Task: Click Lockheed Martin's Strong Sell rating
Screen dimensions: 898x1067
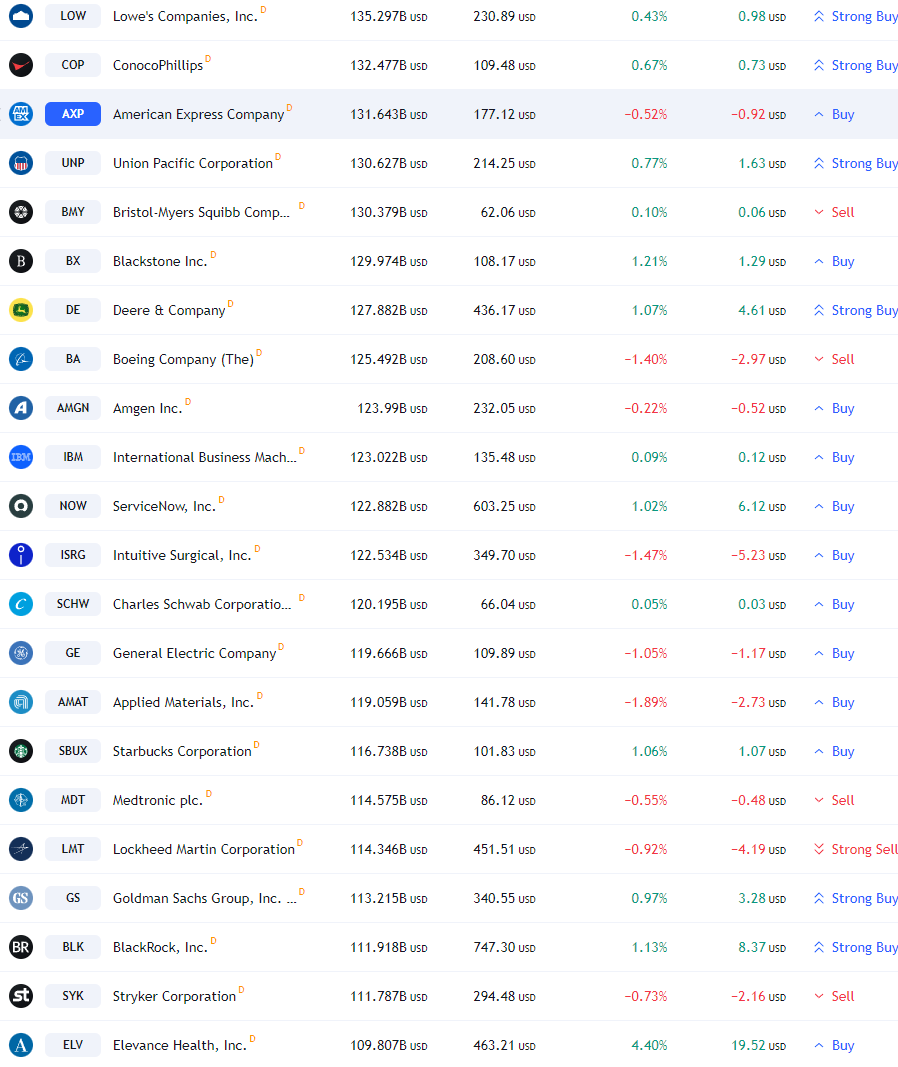Action: click(856, 849)
